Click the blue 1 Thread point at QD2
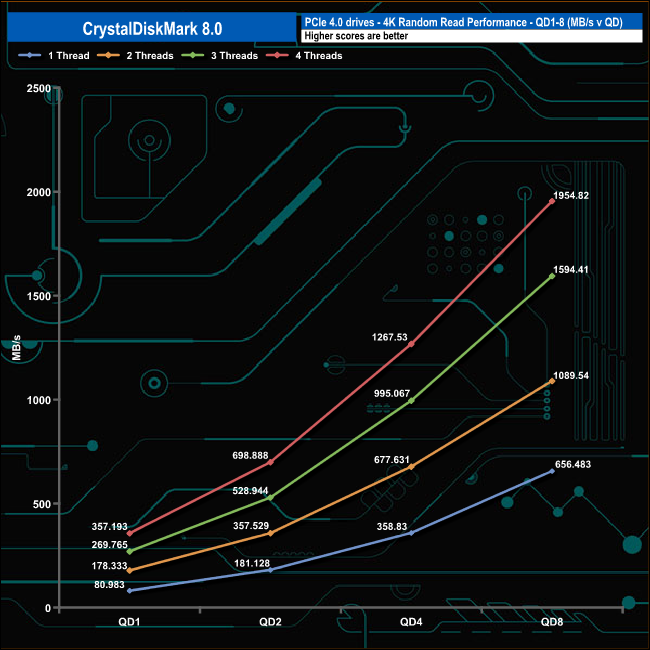Screen dimensions: 650x650 point(270,570)
